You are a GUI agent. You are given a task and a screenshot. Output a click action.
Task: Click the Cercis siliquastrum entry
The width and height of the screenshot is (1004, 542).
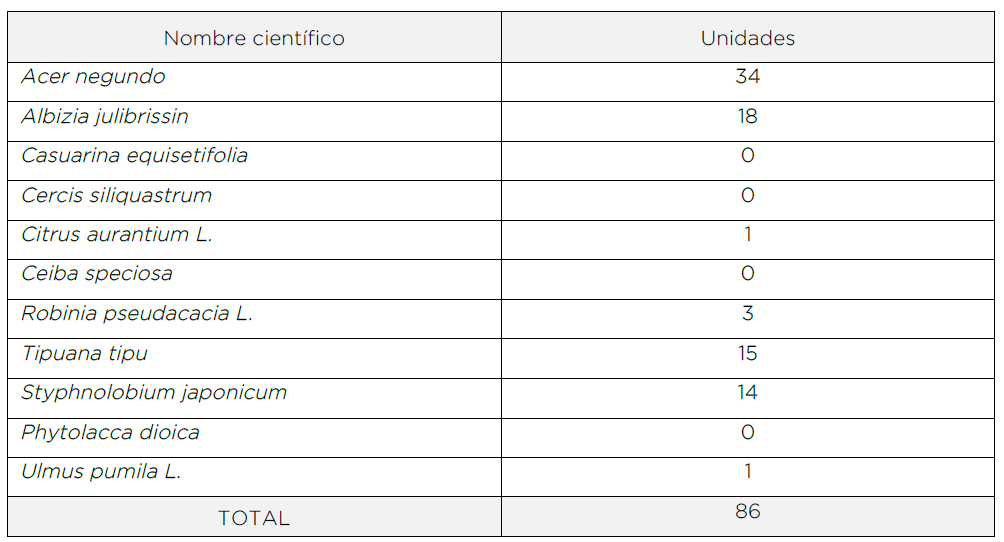coord(117,195)
